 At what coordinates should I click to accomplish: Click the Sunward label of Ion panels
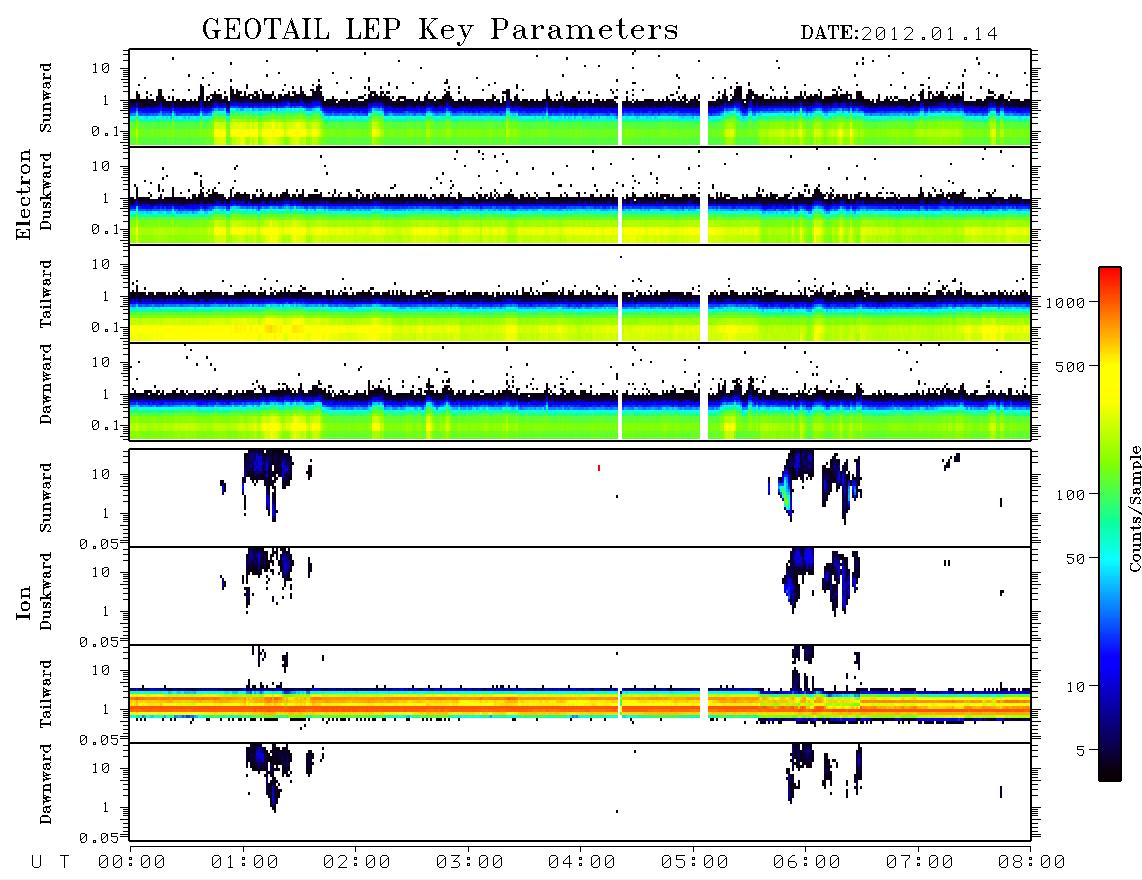(46, 498)
